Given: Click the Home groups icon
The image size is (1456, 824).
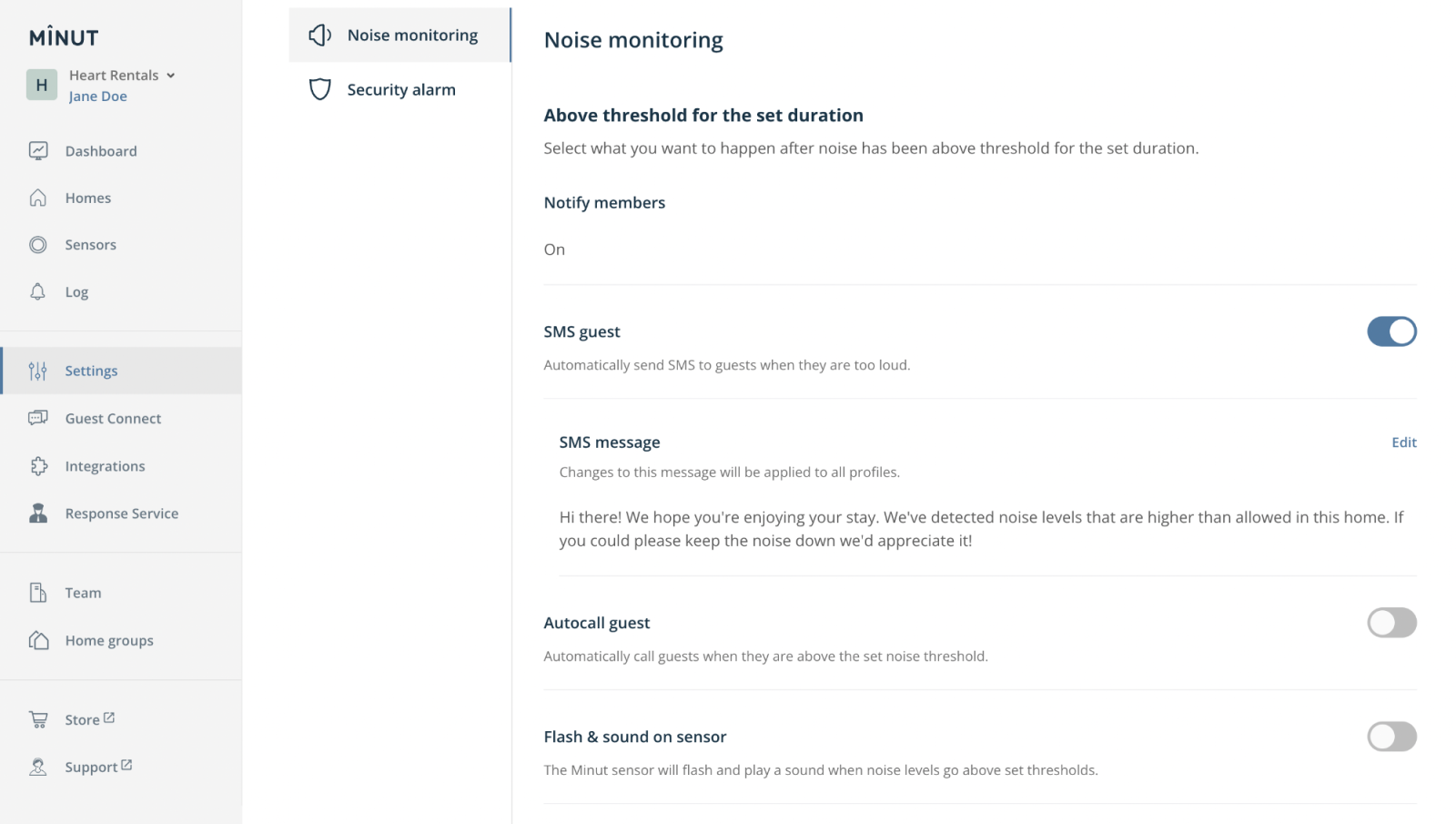Looking at the screenshot, I should point(38,640).
